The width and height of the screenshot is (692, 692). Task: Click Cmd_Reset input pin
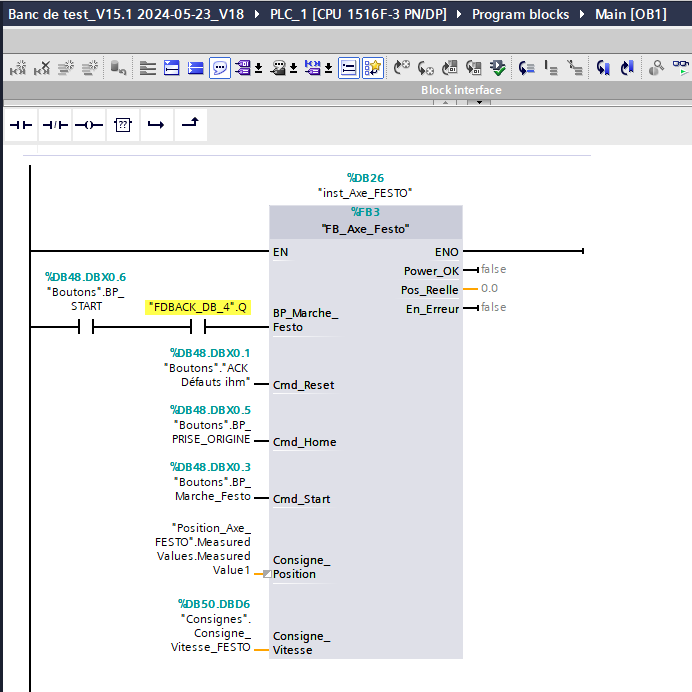[x=303, y=385]
